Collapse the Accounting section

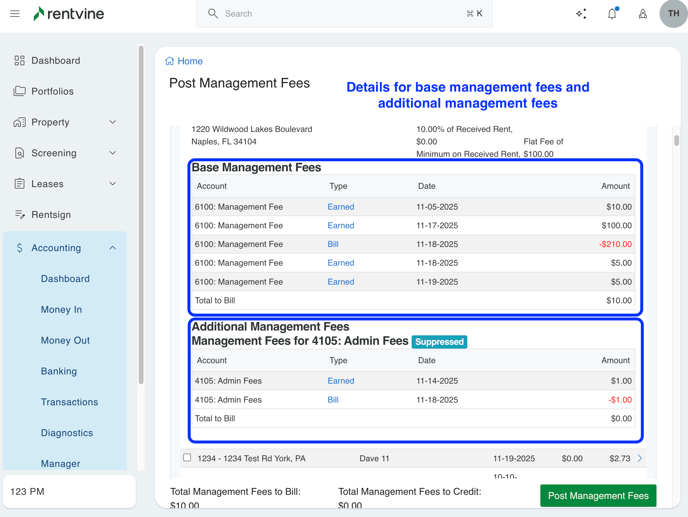coord(112,248)
